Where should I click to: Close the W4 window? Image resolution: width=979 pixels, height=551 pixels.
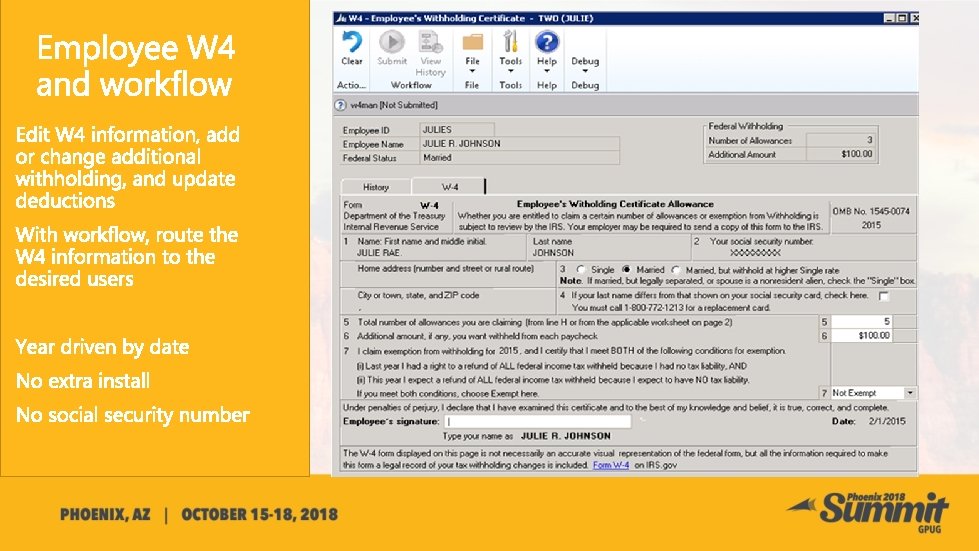(914, 18)
